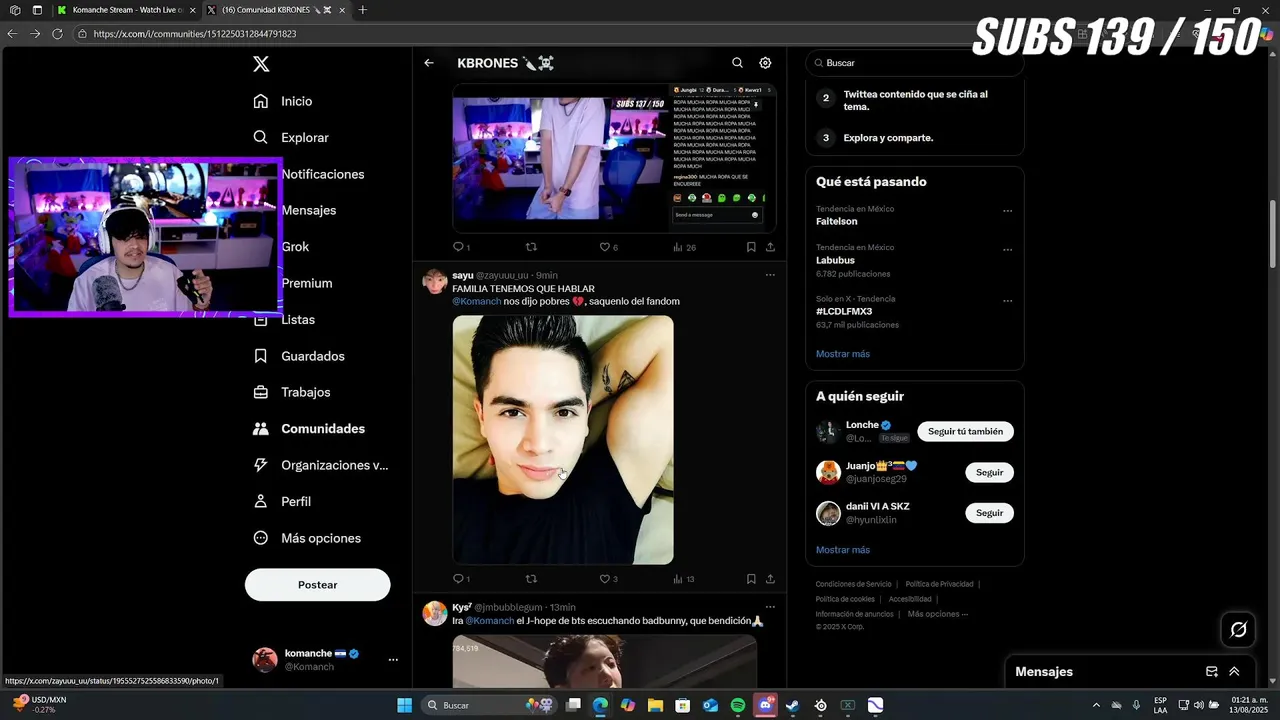Follow danii VI A SKZ
The image size is (1280, 720).
(x=989, y=513)
